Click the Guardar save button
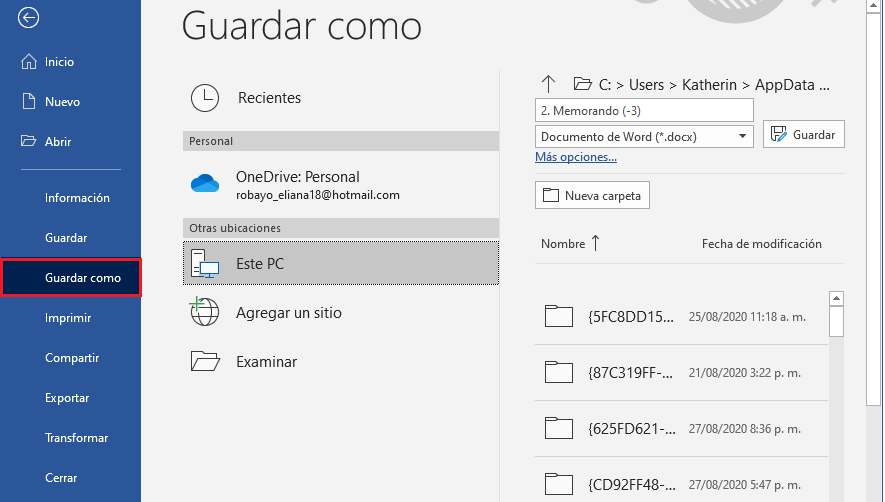The image size is (885, 502). point(804,134)
